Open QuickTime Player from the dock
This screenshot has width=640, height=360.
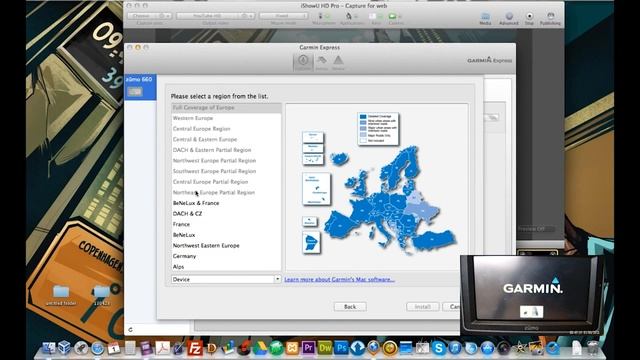coord(553,348)
